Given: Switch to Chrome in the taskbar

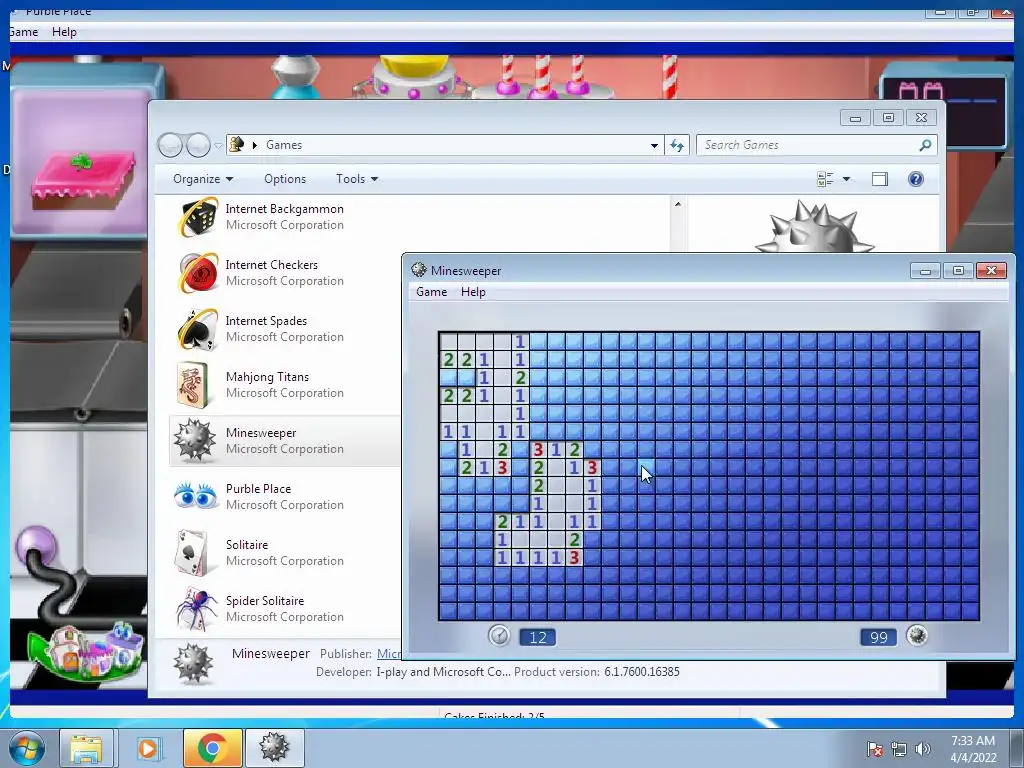Looking at the screenshot, I should tap(212, 748).
